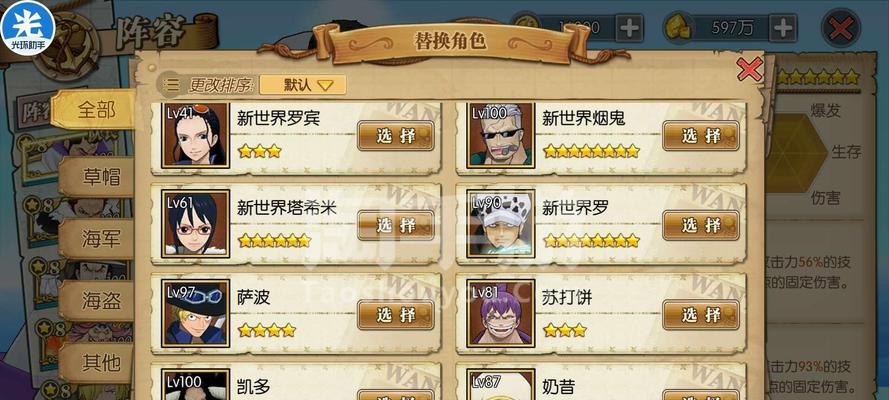Open the 海盗 category tab
The width and height of the screenshot is (889, 400).
pyautogui.click(x=99, y=301)
